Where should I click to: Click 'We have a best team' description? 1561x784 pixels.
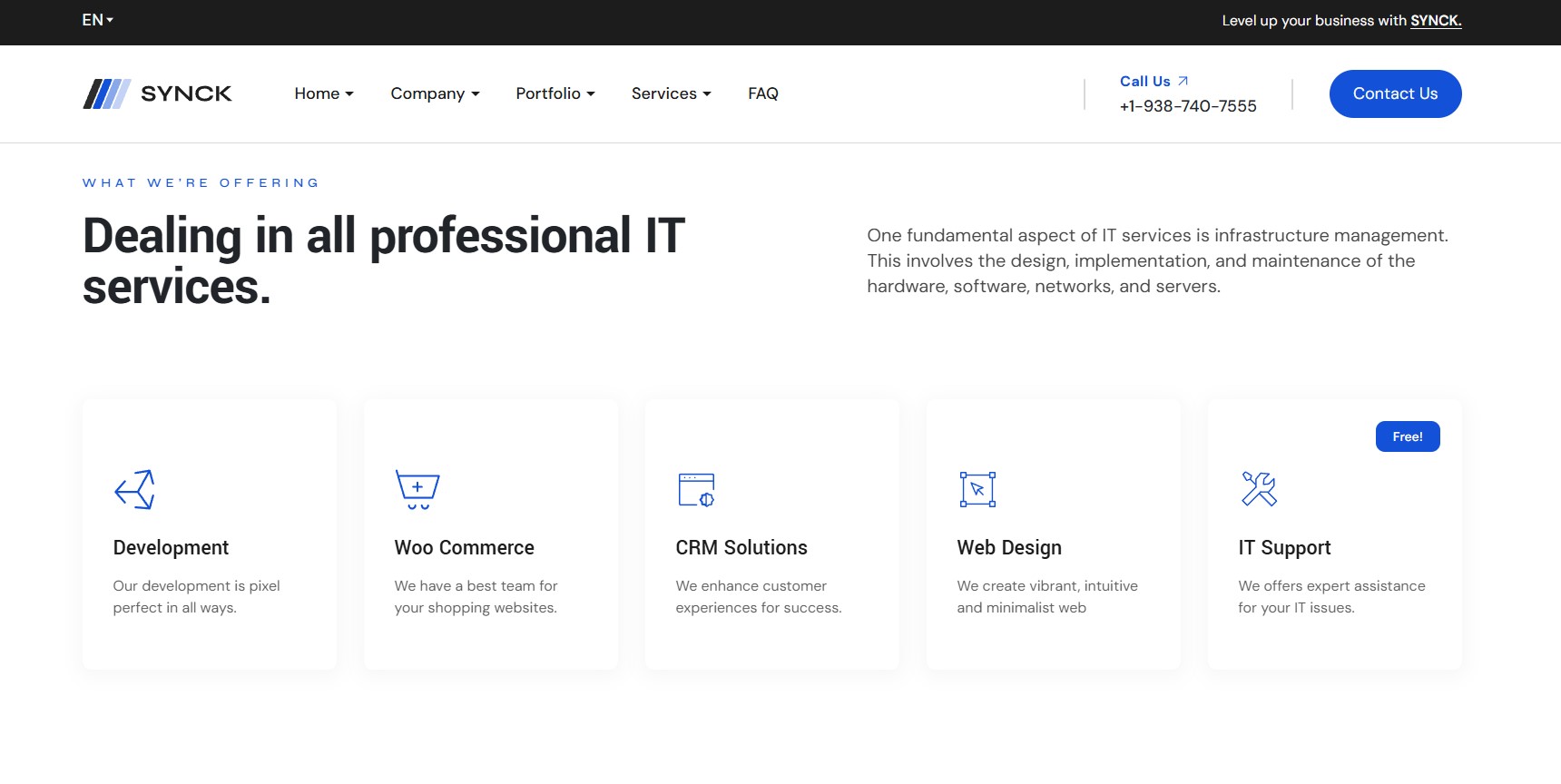pos(476,597)
